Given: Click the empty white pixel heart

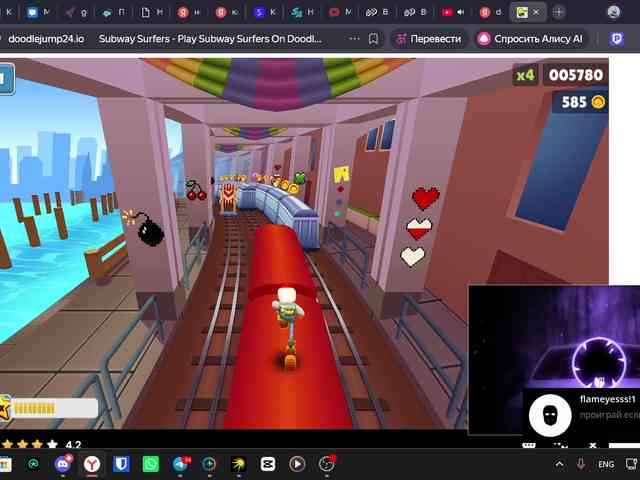Looking at the screenshot, I should point(412,257).
